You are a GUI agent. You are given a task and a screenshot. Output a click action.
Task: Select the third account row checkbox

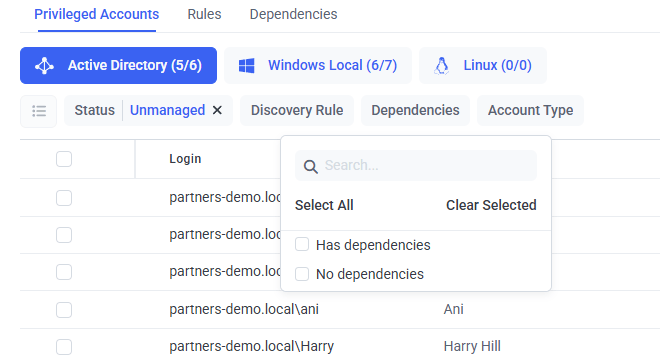click(64, 272)
